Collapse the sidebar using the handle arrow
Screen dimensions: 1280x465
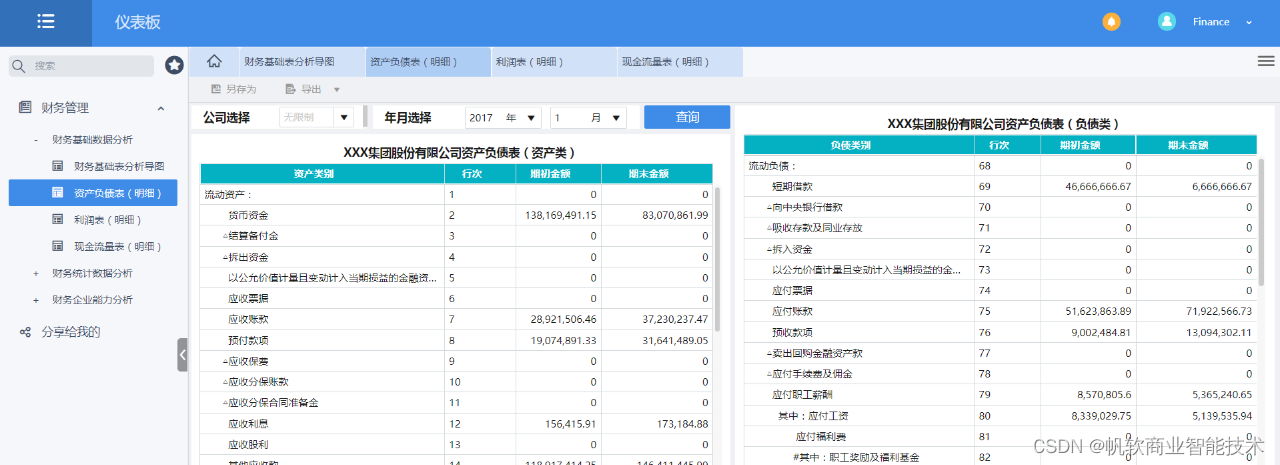pos(182,354)
